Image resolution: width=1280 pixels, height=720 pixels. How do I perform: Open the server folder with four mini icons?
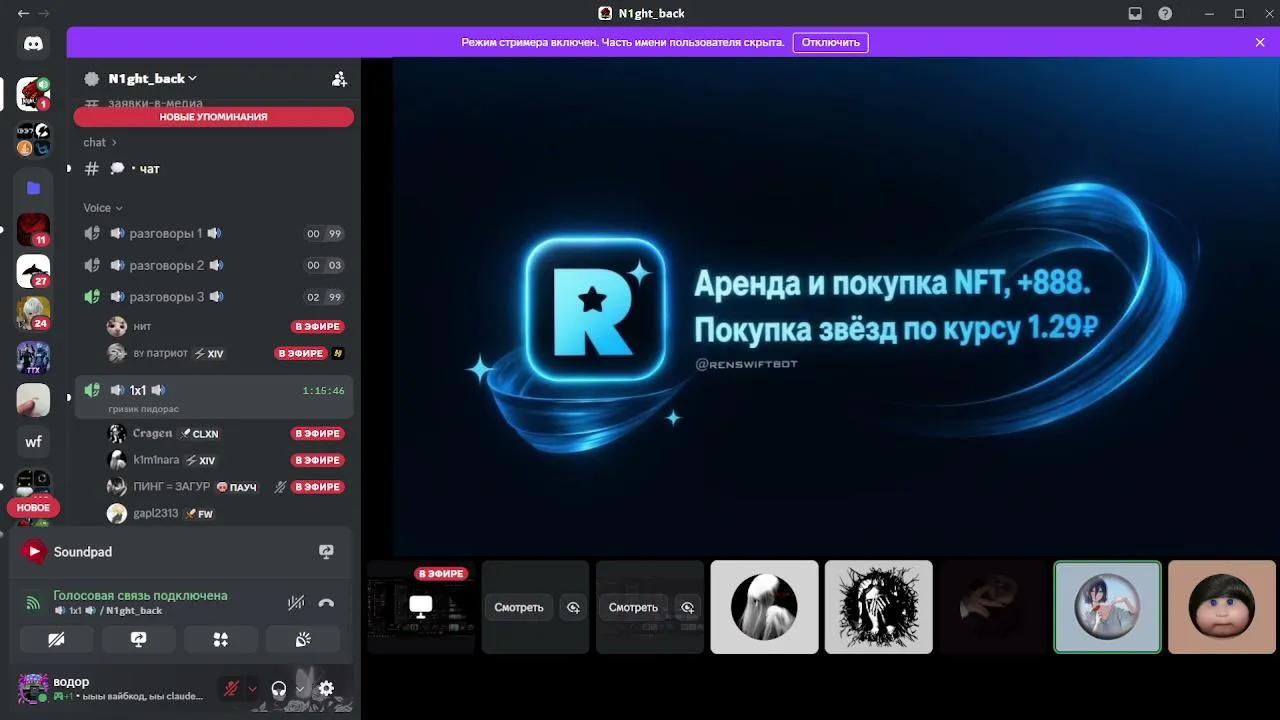33,140
